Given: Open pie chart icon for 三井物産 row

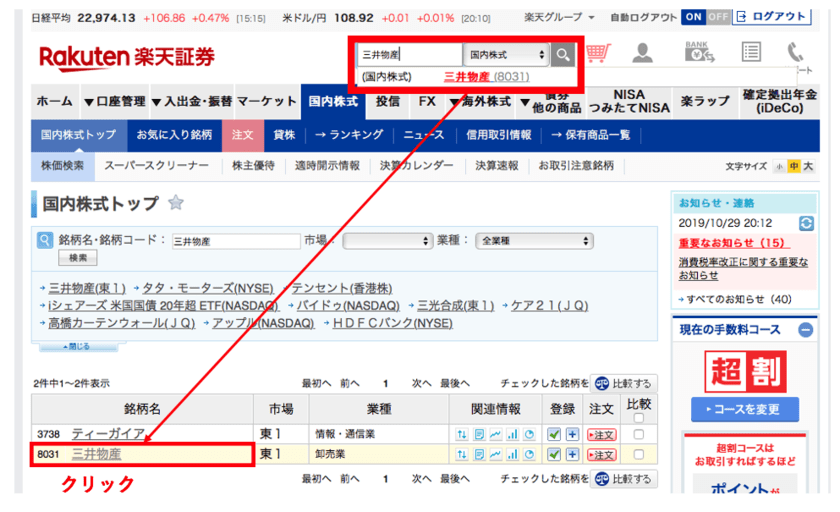Looking at the screenshot, I should 529,454.
